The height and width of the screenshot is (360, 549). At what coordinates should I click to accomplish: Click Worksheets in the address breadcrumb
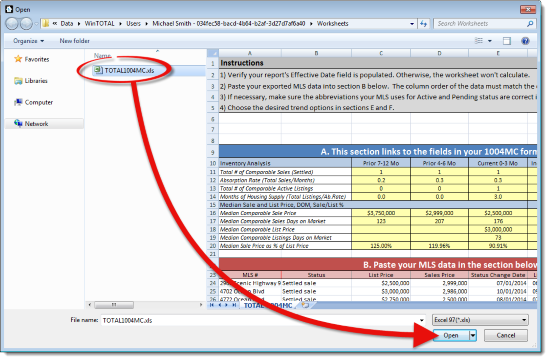point(332,24)
